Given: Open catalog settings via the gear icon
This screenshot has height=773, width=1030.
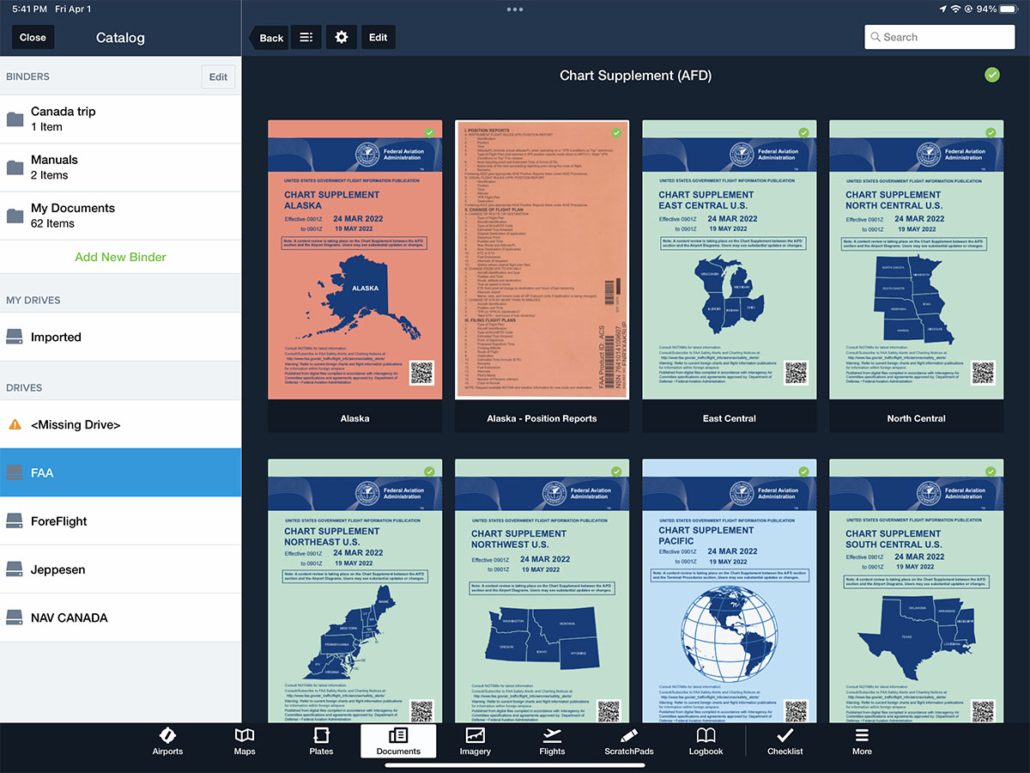Looking at the screenshot, I should [340, 36].
